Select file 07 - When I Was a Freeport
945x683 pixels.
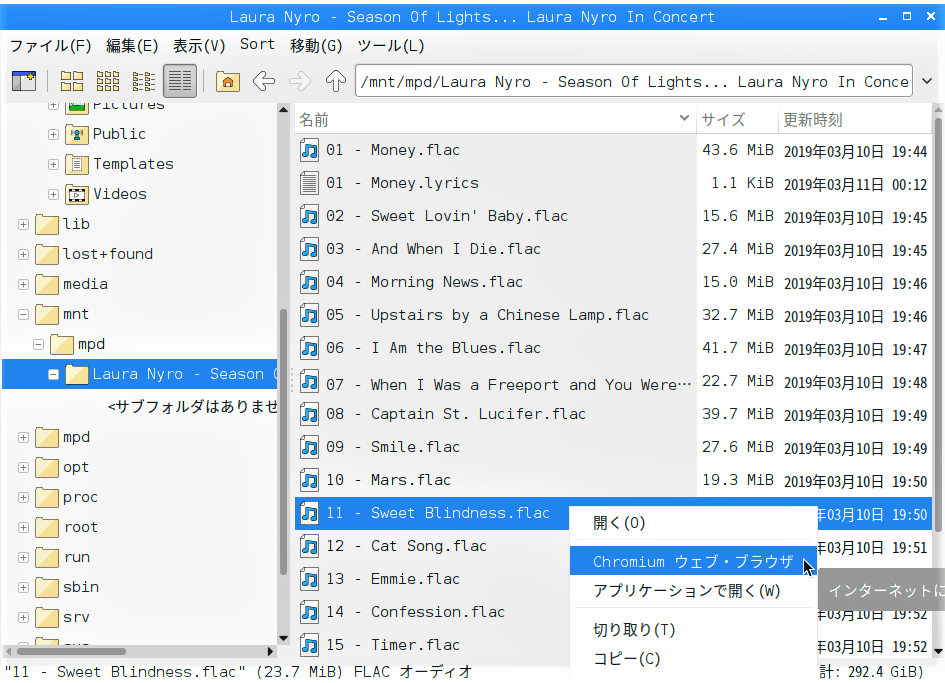[x=509, y=385]
